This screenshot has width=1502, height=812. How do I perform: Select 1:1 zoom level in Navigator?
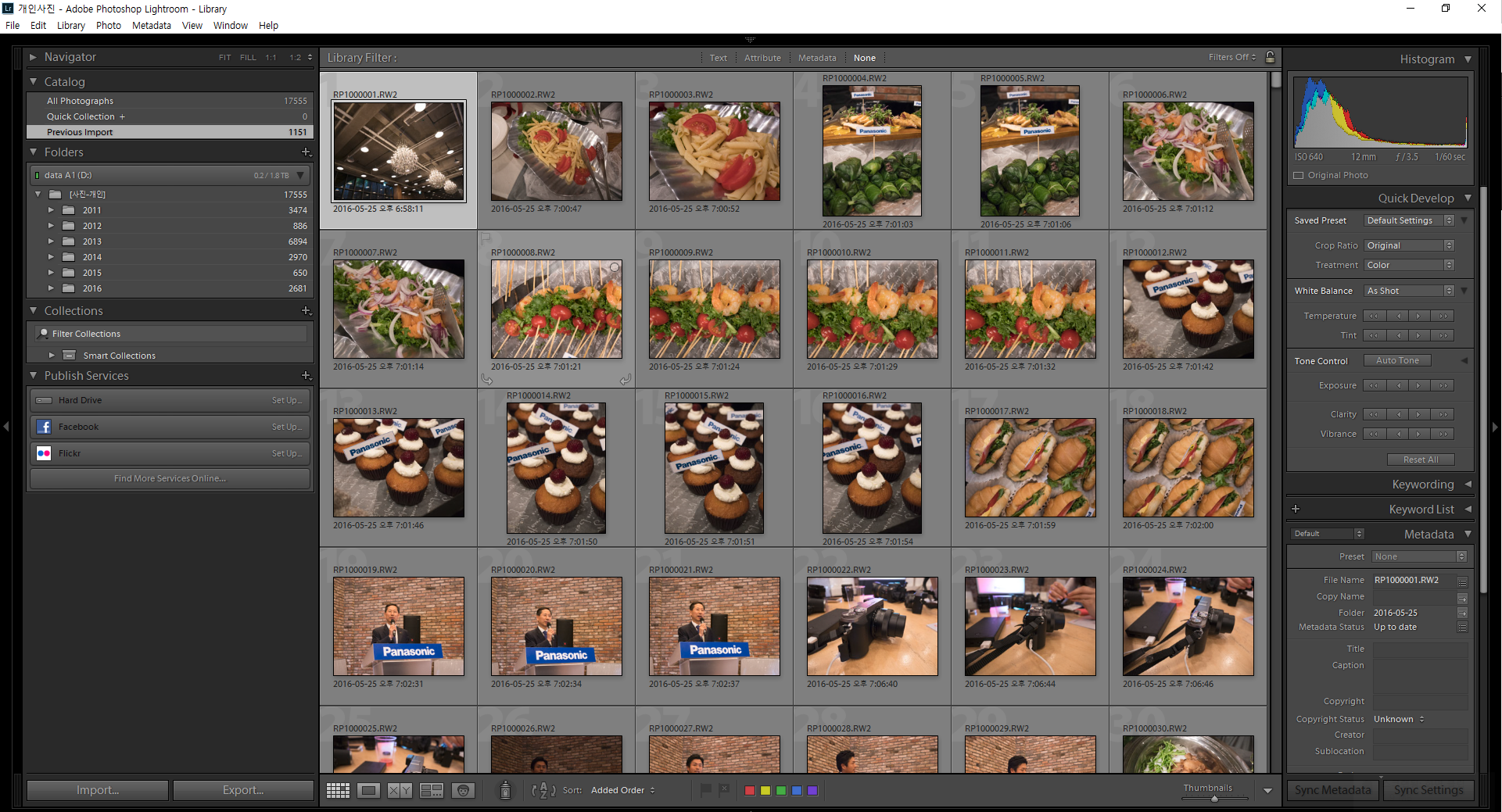tap(271, 57)
